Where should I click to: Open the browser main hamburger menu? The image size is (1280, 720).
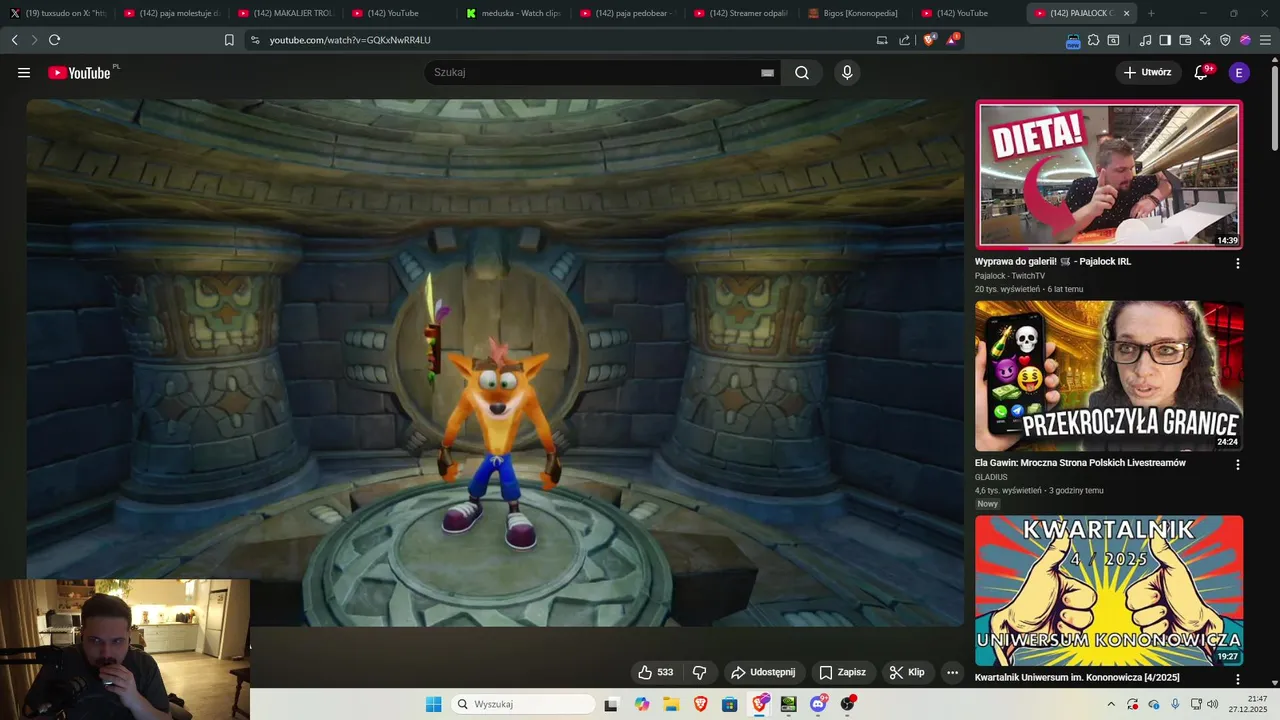coord(1264,40)
